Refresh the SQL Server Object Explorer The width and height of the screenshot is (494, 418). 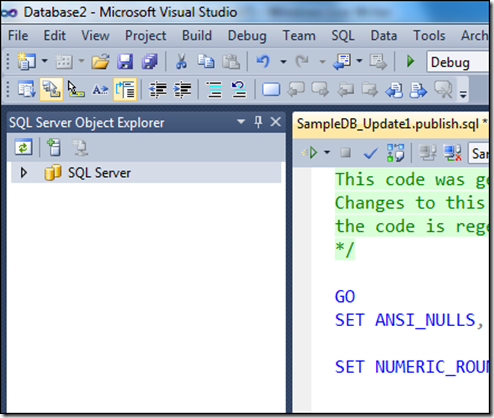[23, 147]
